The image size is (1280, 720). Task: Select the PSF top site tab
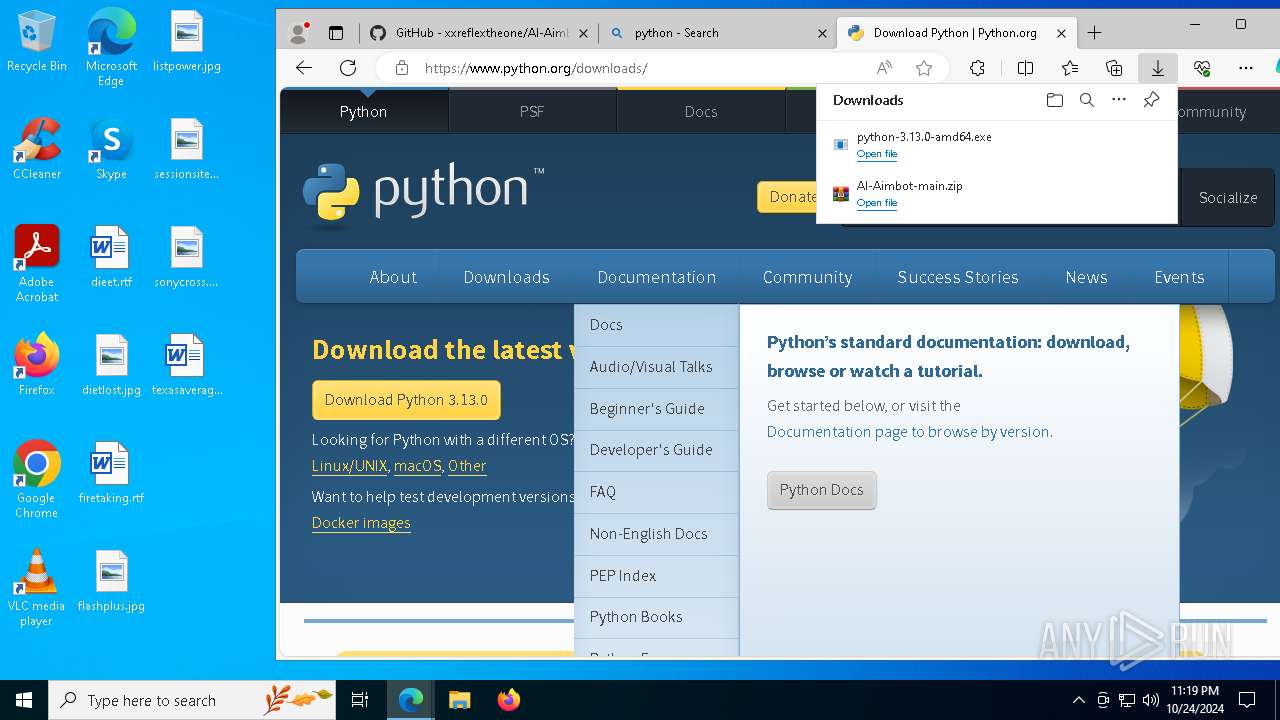click(532, 111)
